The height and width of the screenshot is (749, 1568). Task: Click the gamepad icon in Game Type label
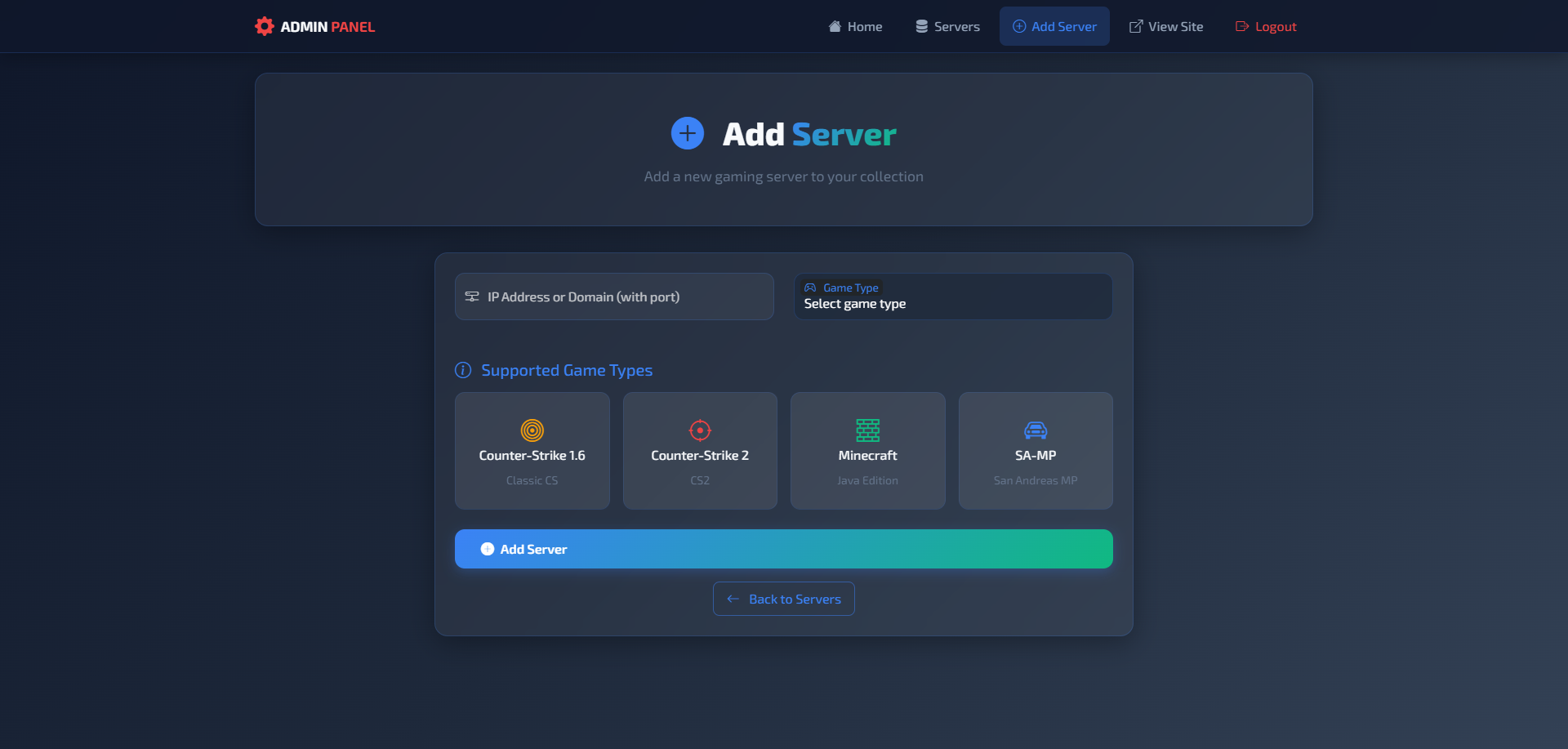pyautogui.click(x=810, y=288)
